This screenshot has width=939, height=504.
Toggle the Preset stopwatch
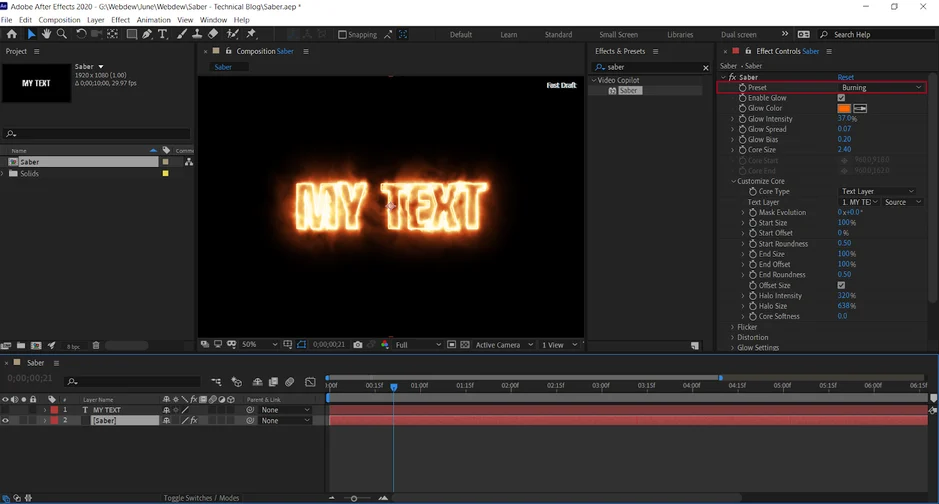(x=743, y=87)
